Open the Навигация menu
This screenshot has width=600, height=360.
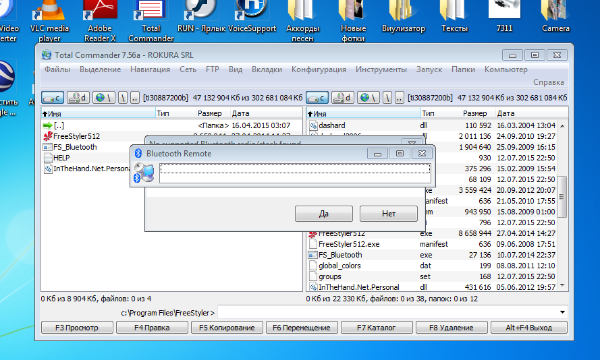[x=150, y=69]
